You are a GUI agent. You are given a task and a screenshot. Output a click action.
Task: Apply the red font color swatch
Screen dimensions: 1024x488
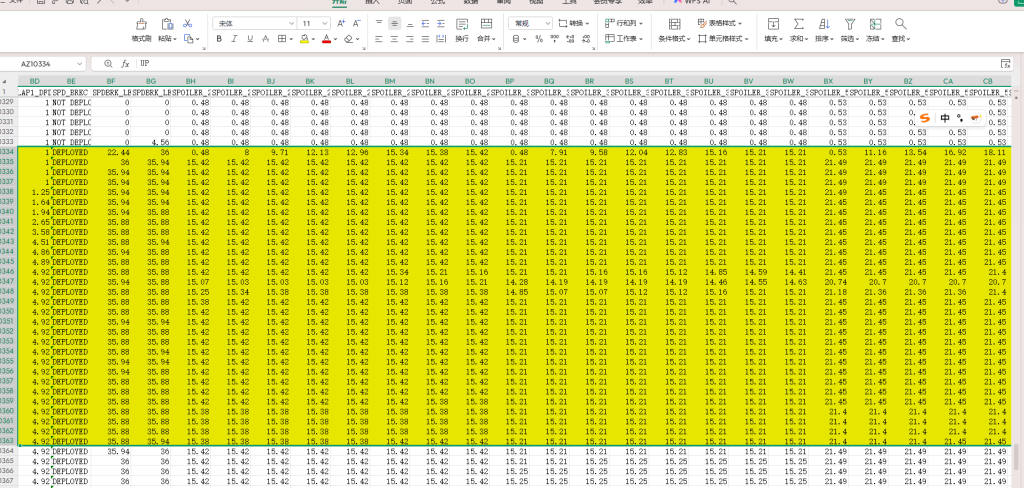pos(326,39)
